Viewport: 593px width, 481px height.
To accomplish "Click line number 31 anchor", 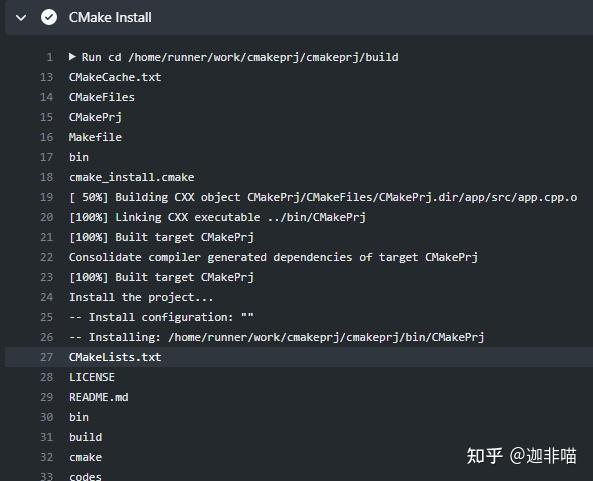I will (47, 437).
